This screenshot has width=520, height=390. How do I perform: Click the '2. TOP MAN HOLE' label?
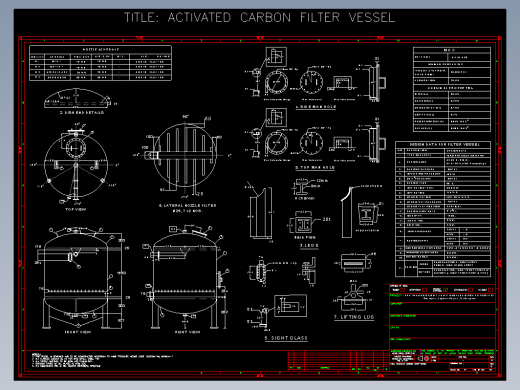(x=315, y=167)
